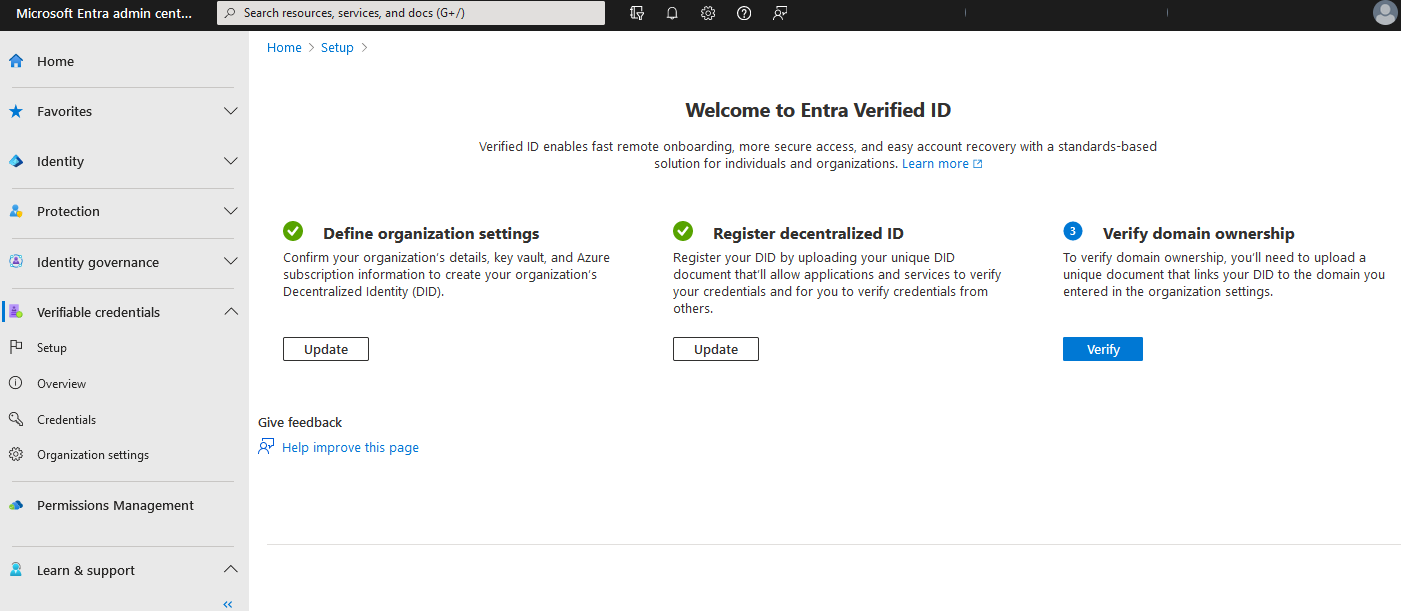This screenshot has height=611, width=1401.
Task: Click the Home house icon in the sidebar
Action: coord(14,60)
